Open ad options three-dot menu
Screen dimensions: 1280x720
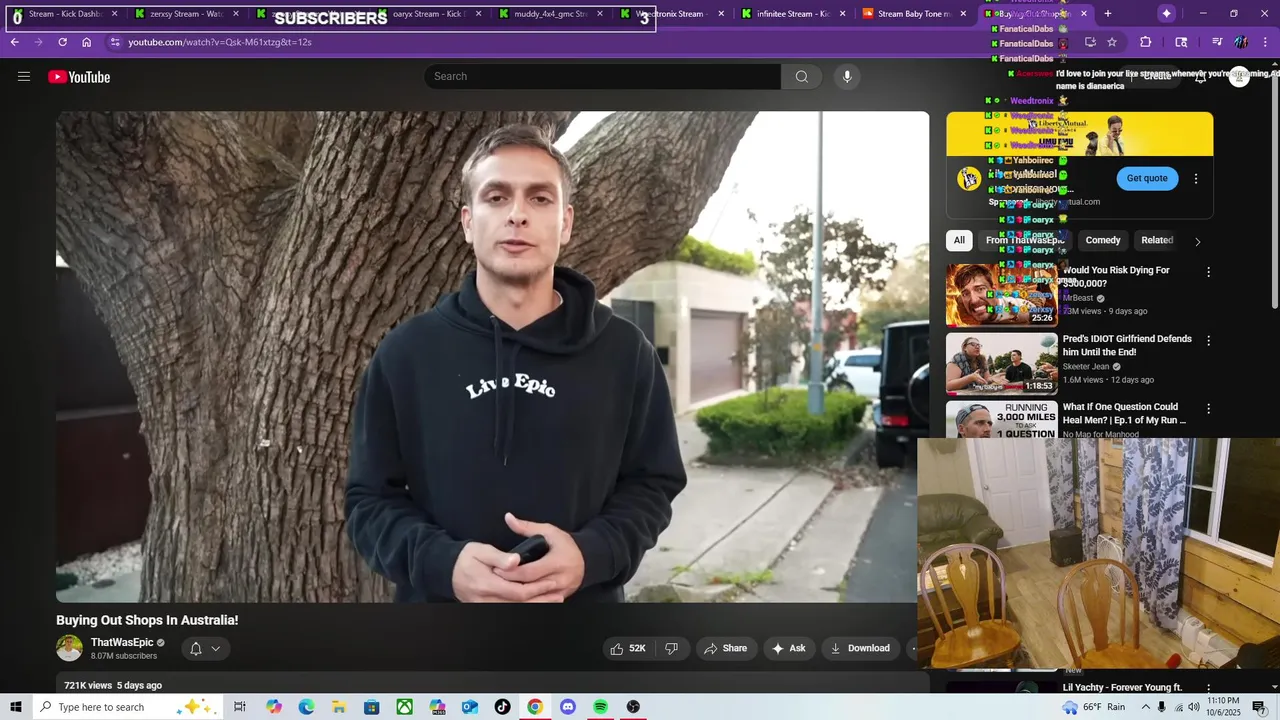coord(1195,179)
